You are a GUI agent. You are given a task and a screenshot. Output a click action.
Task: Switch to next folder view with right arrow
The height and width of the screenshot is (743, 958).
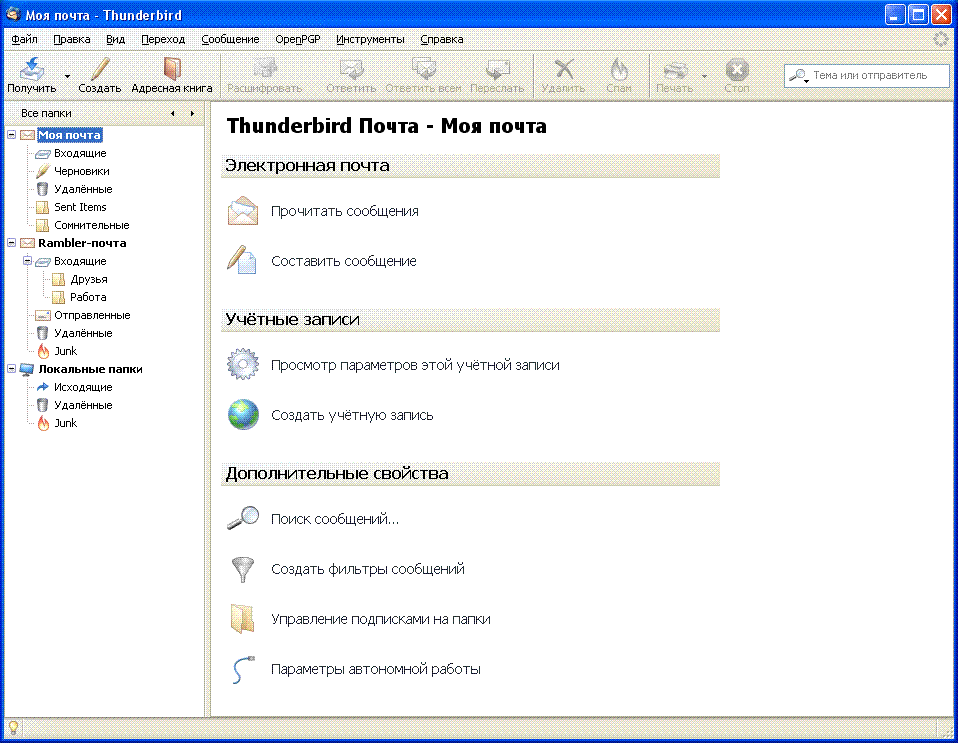point(192,113)
